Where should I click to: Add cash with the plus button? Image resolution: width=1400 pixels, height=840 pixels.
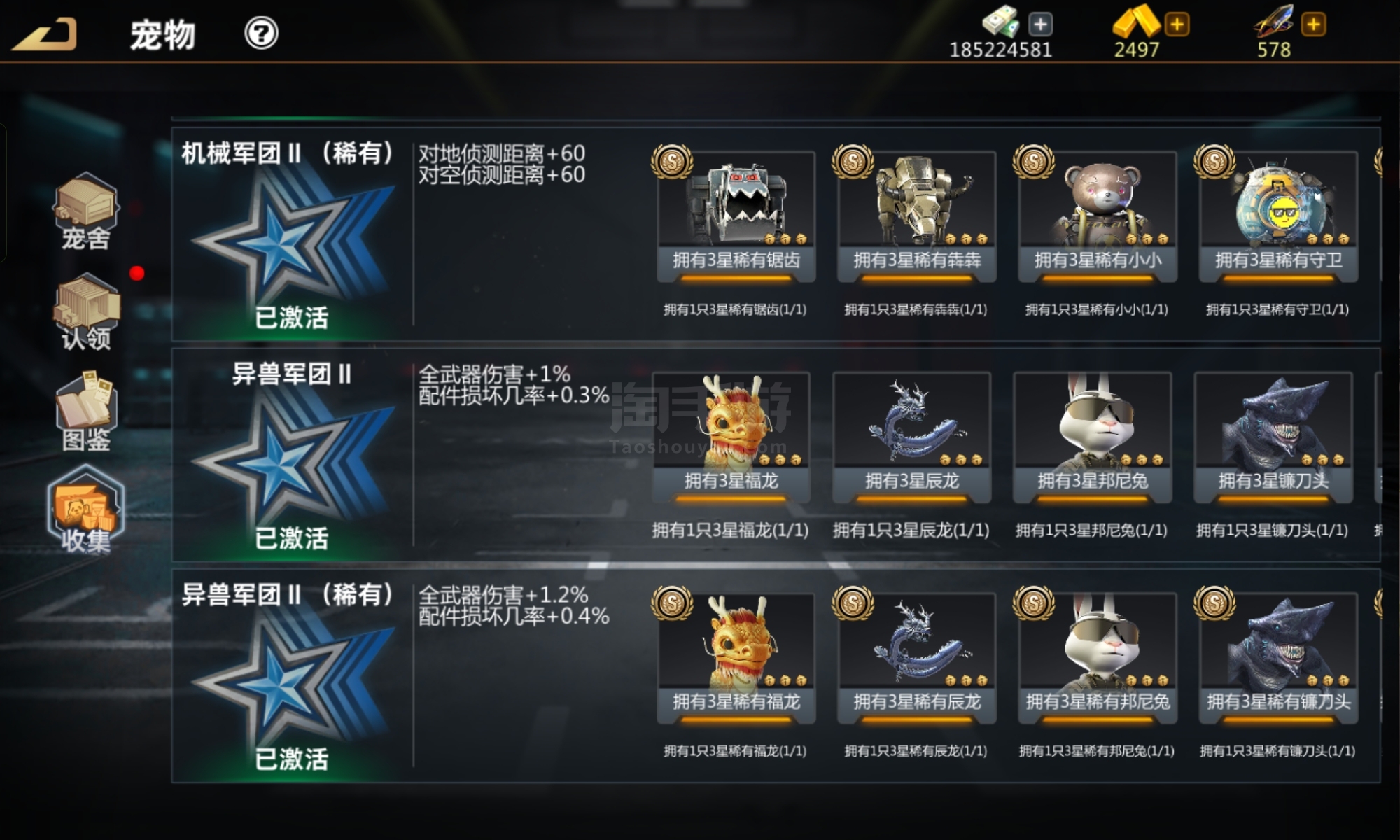pos(1040,24)
